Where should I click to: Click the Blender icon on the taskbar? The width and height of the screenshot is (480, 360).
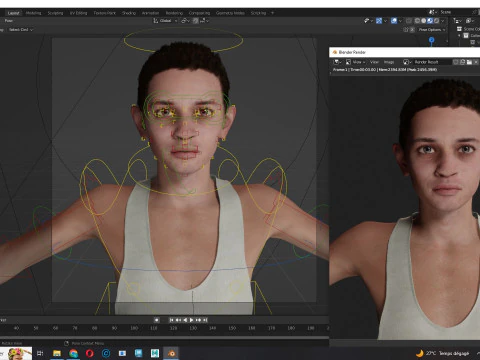pos(171,353)
